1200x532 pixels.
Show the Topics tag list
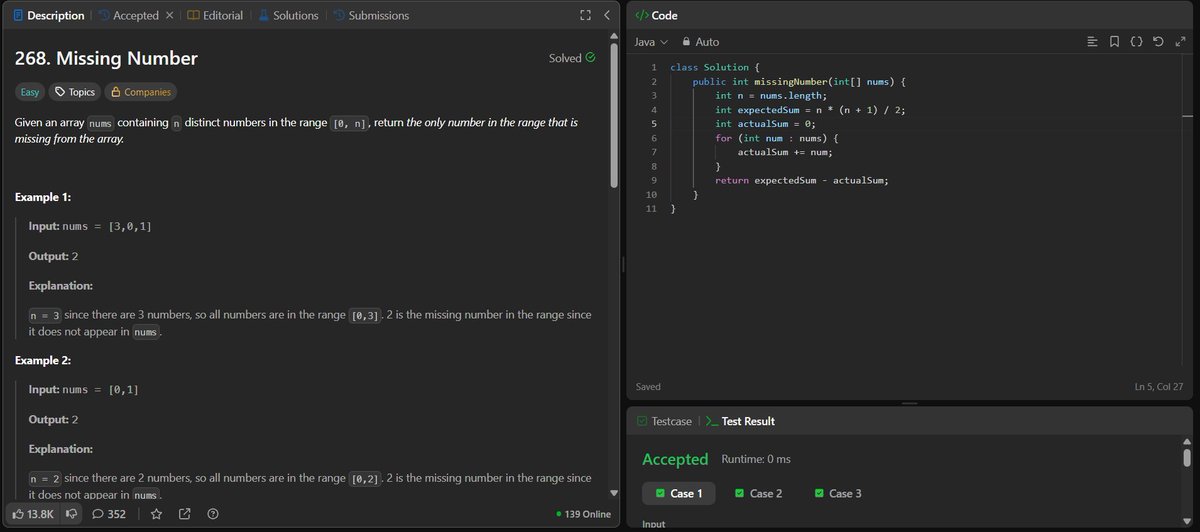tap(75, 92)
